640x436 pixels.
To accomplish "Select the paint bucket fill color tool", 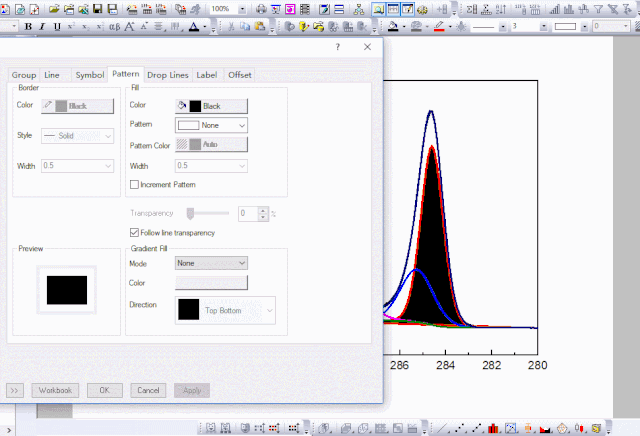I will pos(394,27).
